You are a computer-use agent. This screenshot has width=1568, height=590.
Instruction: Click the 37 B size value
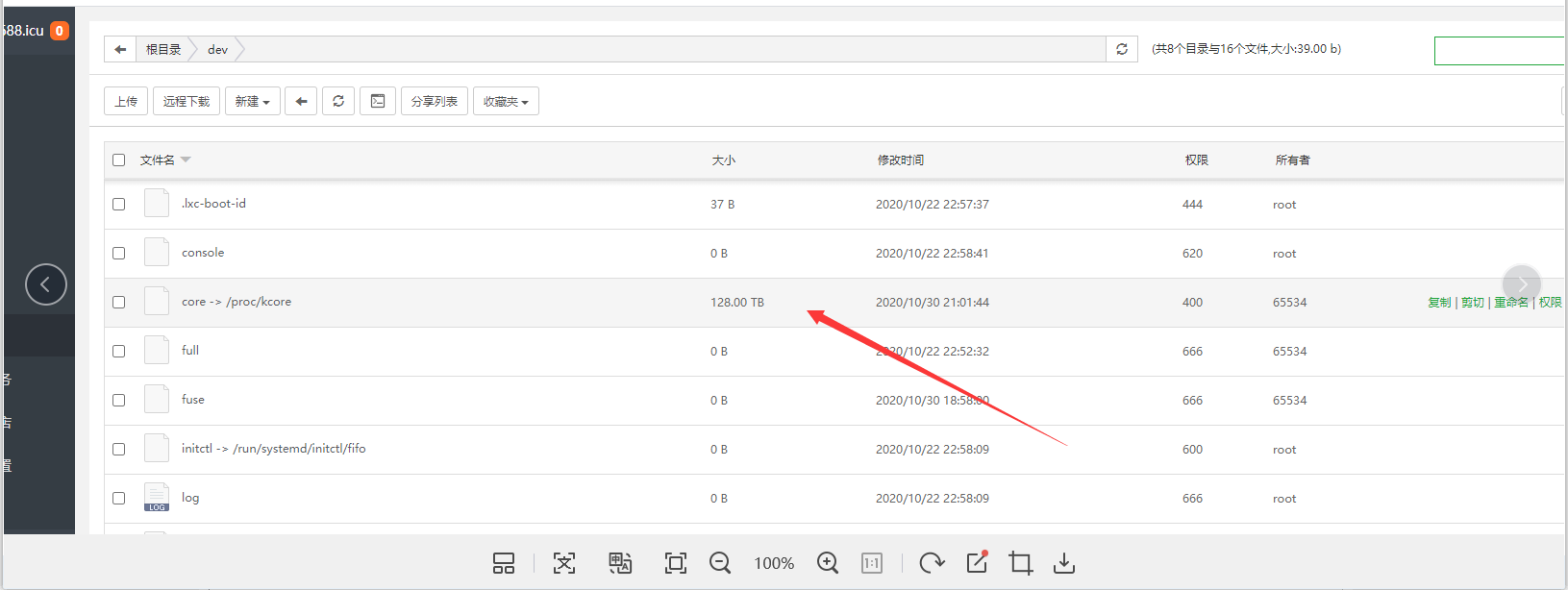point(723,205)
